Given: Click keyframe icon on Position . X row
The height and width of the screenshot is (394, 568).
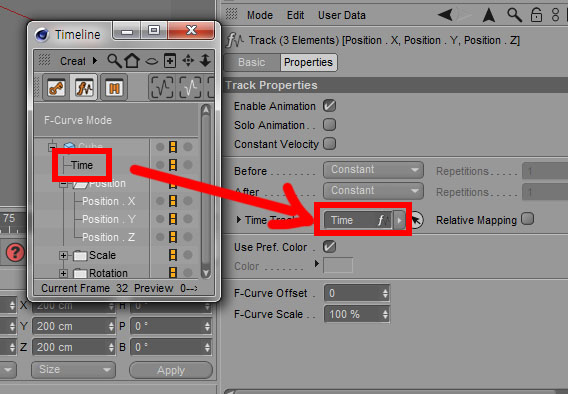Looking at the screenshot, I should coord(173,201).
